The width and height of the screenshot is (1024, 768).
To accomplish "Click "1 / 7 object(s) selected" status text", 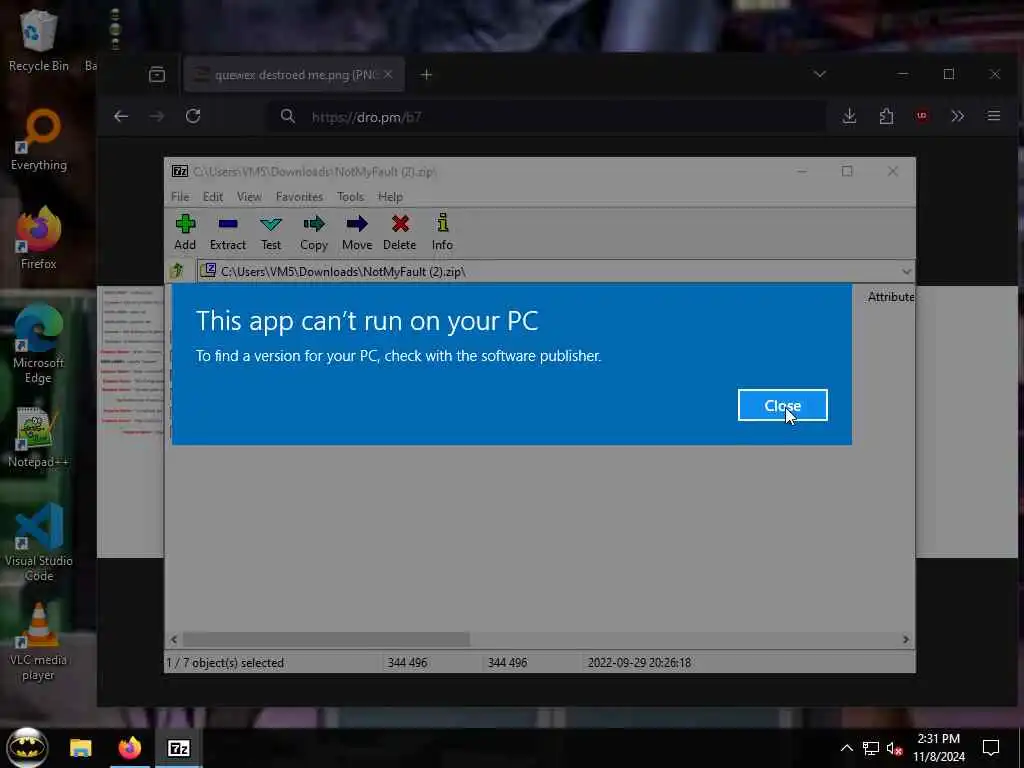I will click(225, 663).
